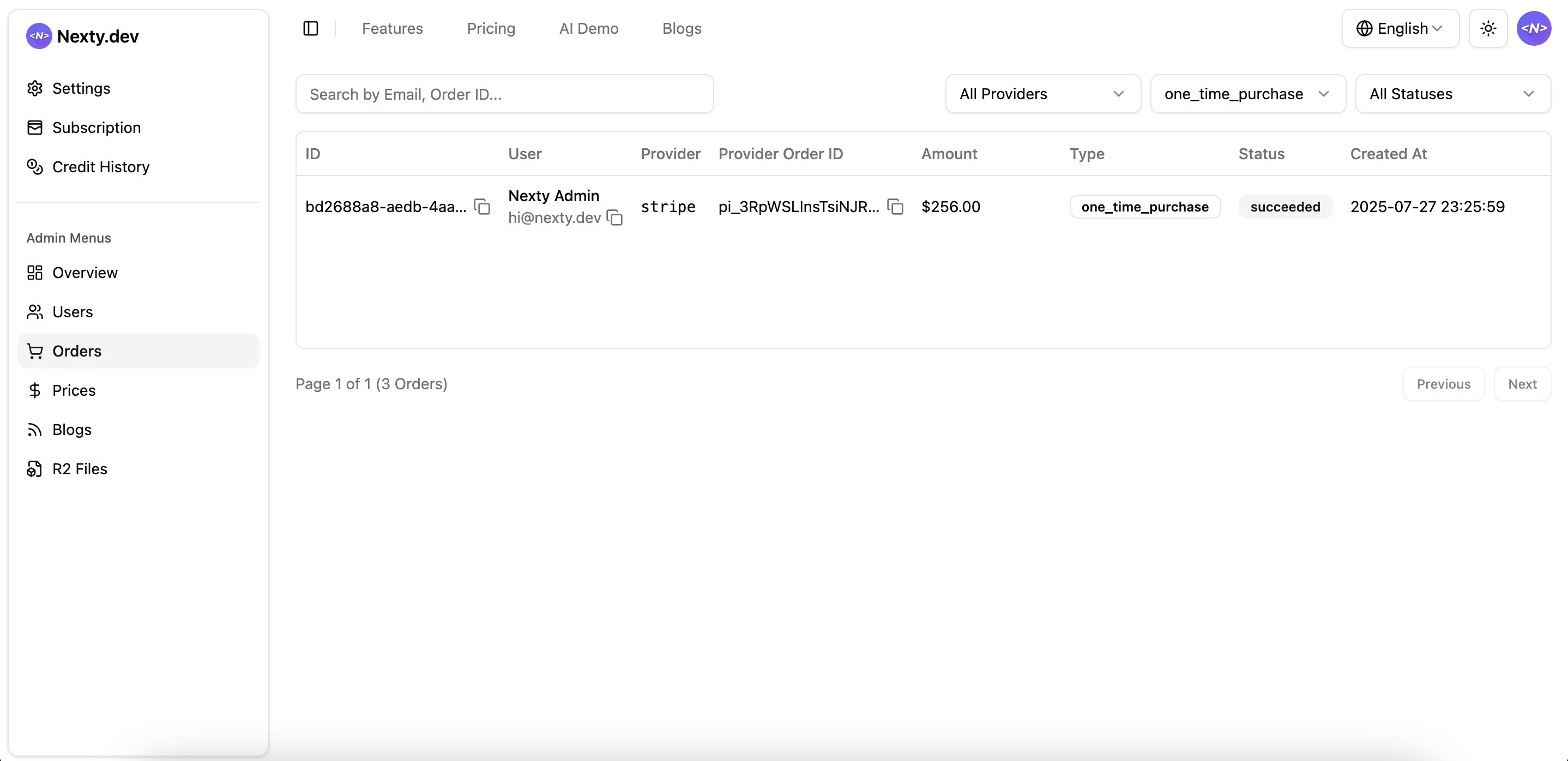
Task: Open the English language selector
Action: tap(1400, 28)
